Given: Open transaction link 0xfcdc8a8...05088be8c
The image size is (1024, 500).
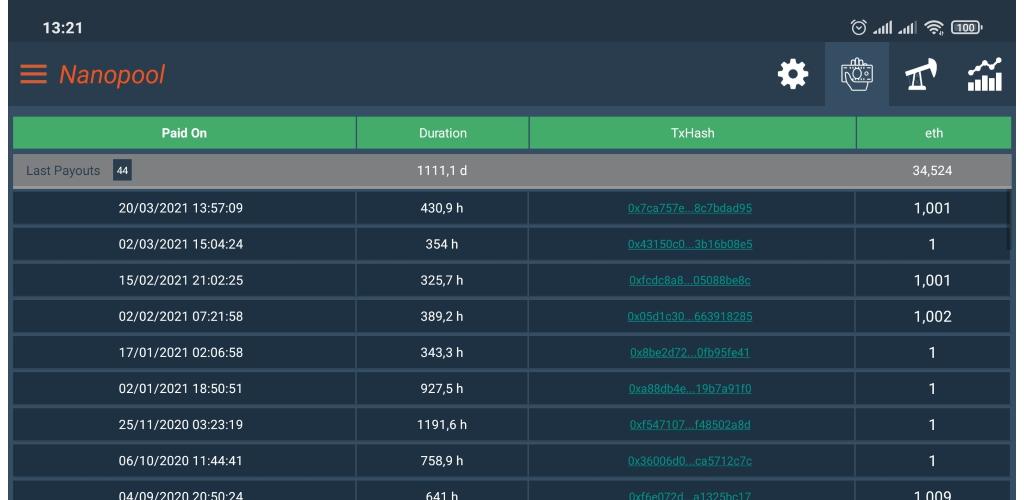Looking at the screenshot, I should click(x=690, y=280).
